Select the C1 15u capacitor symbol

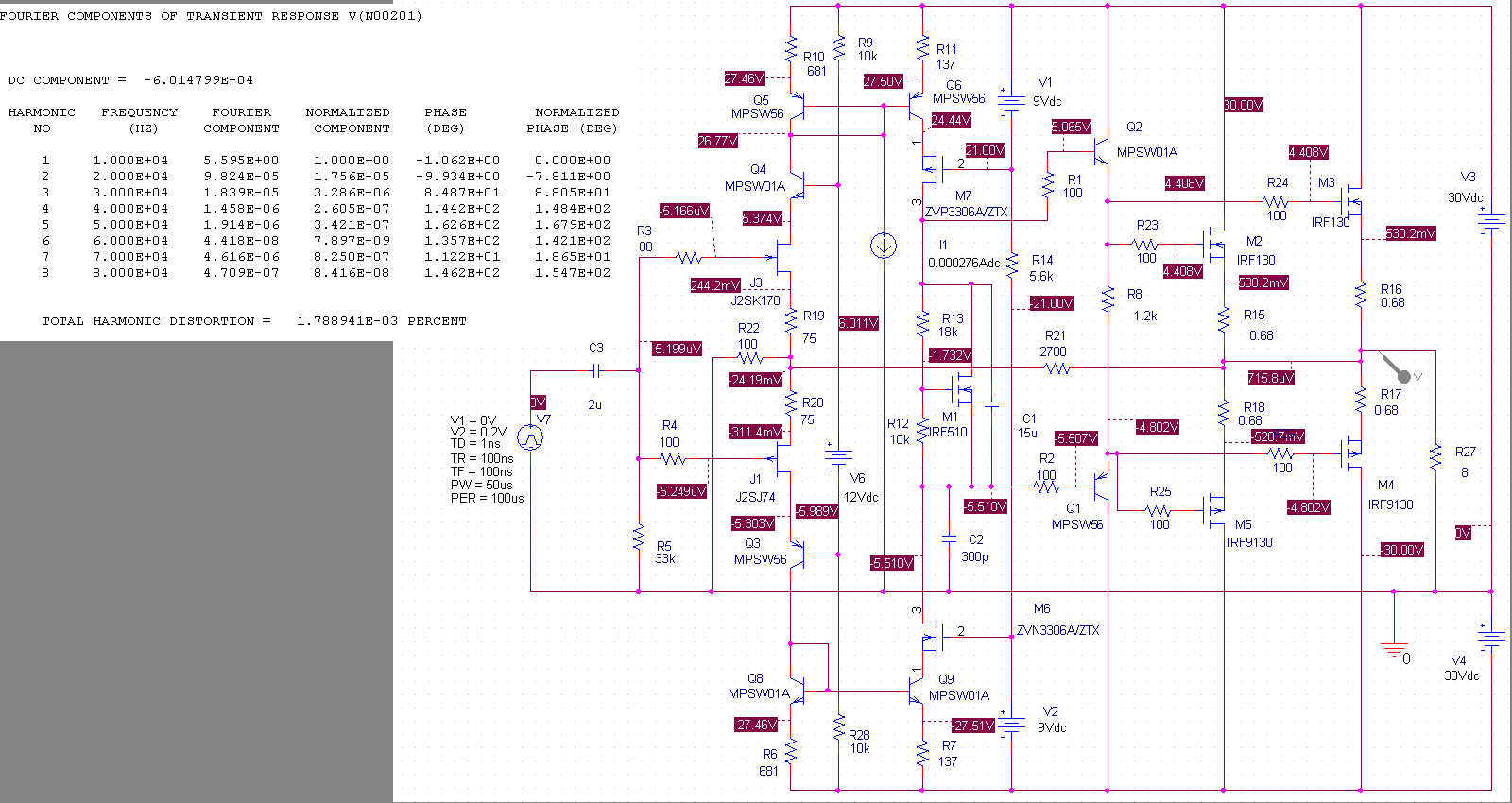pyautogui.click(x=991, y=404)
